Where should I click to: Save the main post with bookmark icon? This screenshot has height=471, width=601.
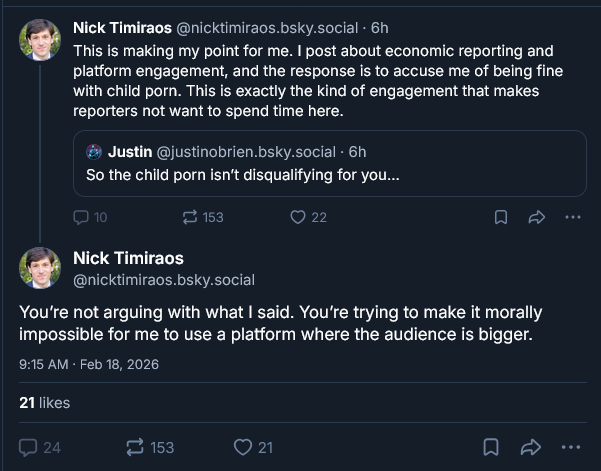491,447
